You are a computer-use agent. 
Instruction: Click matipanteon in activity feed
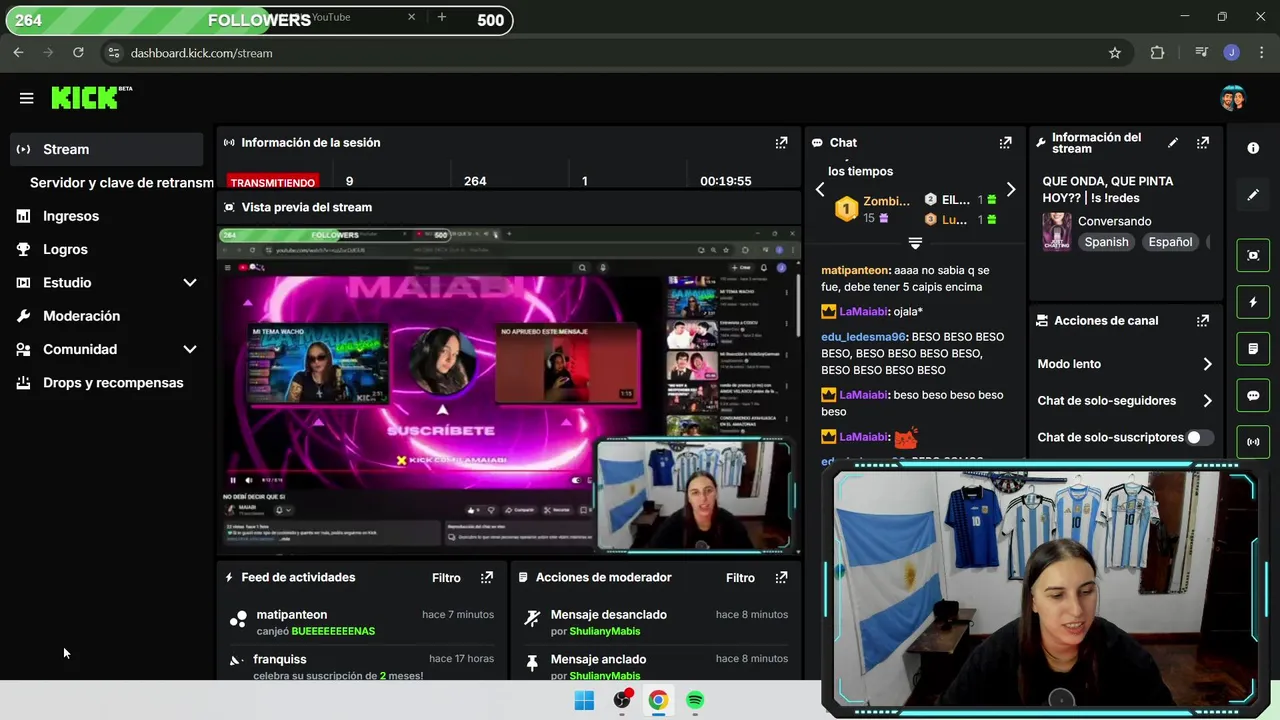point(291,615)
